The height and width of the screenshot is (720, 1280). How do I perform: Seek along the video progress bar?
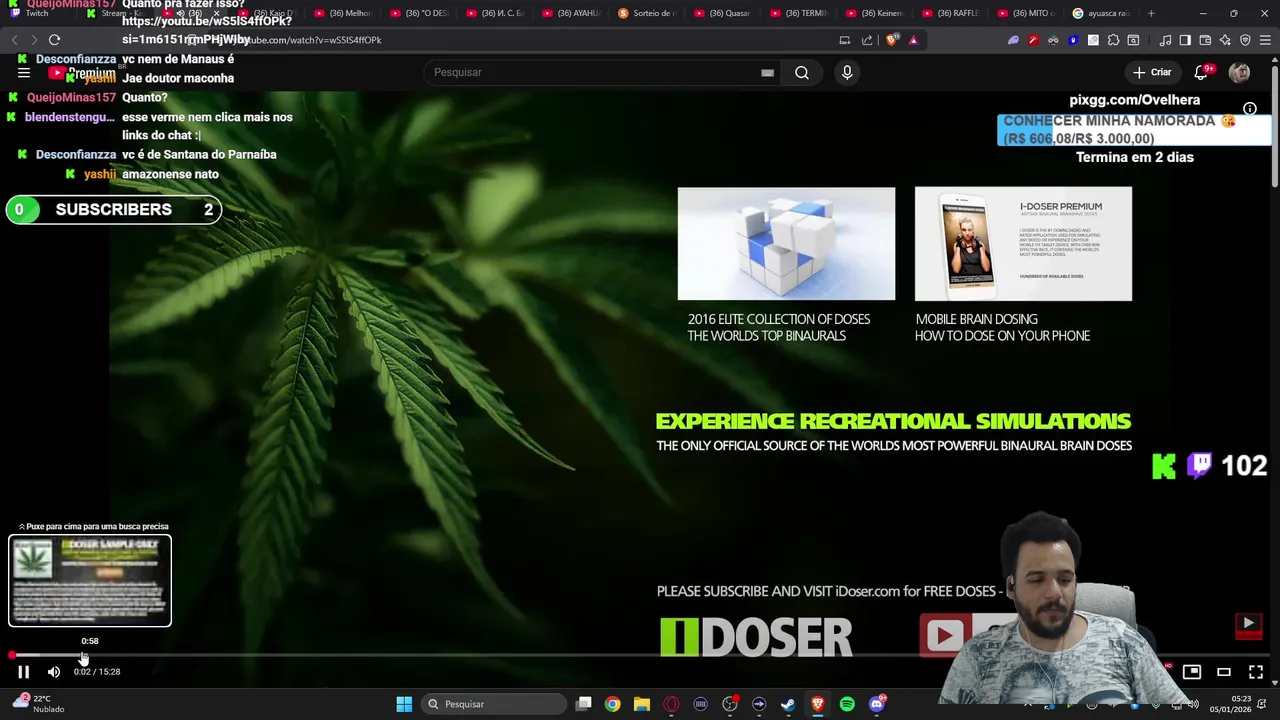pos(640,655)
